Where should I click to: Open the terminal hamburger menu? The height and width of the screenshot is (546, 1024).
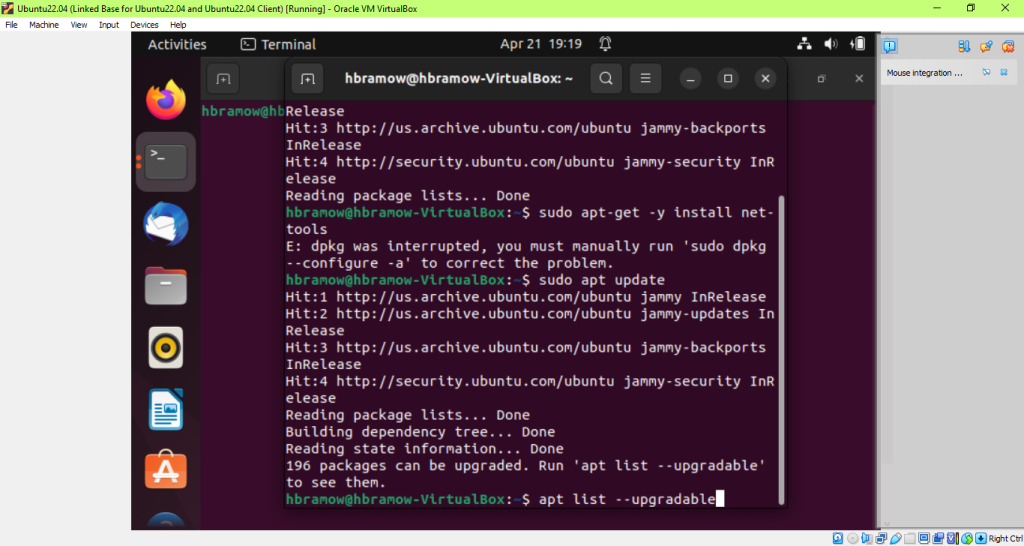pos(646,78)
